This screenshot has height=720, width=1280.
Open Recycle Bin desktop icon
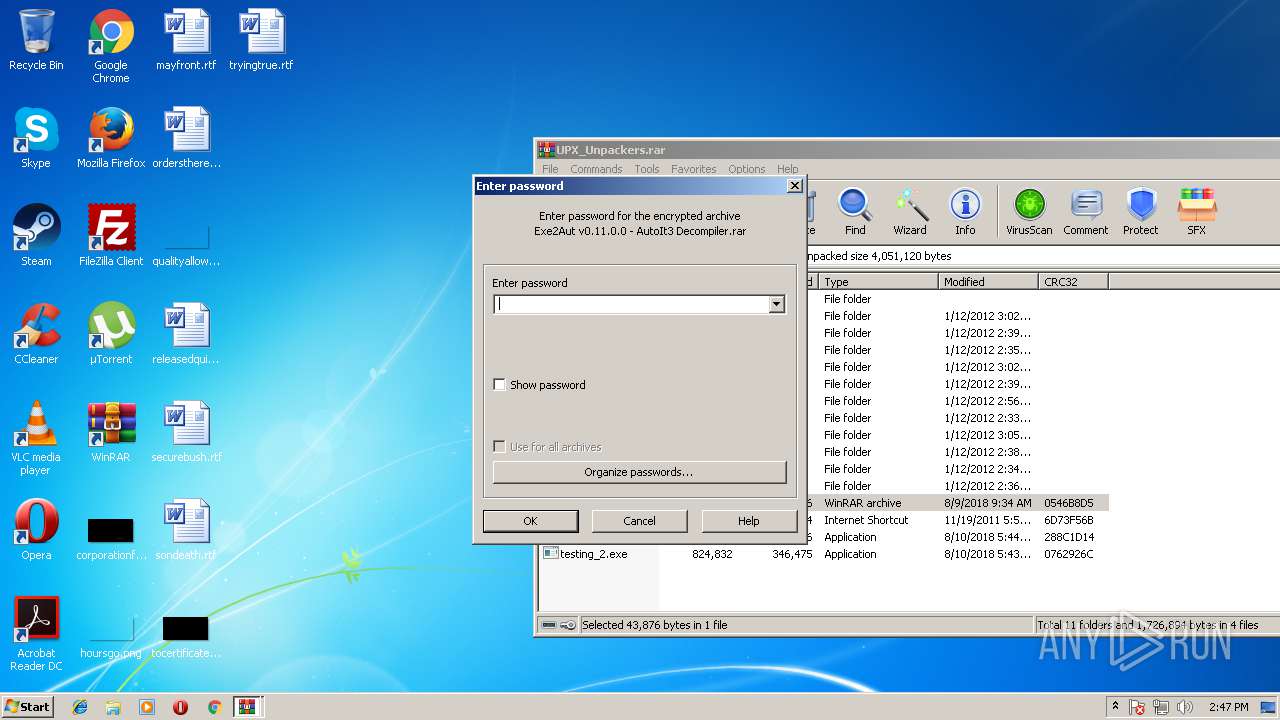36,40
